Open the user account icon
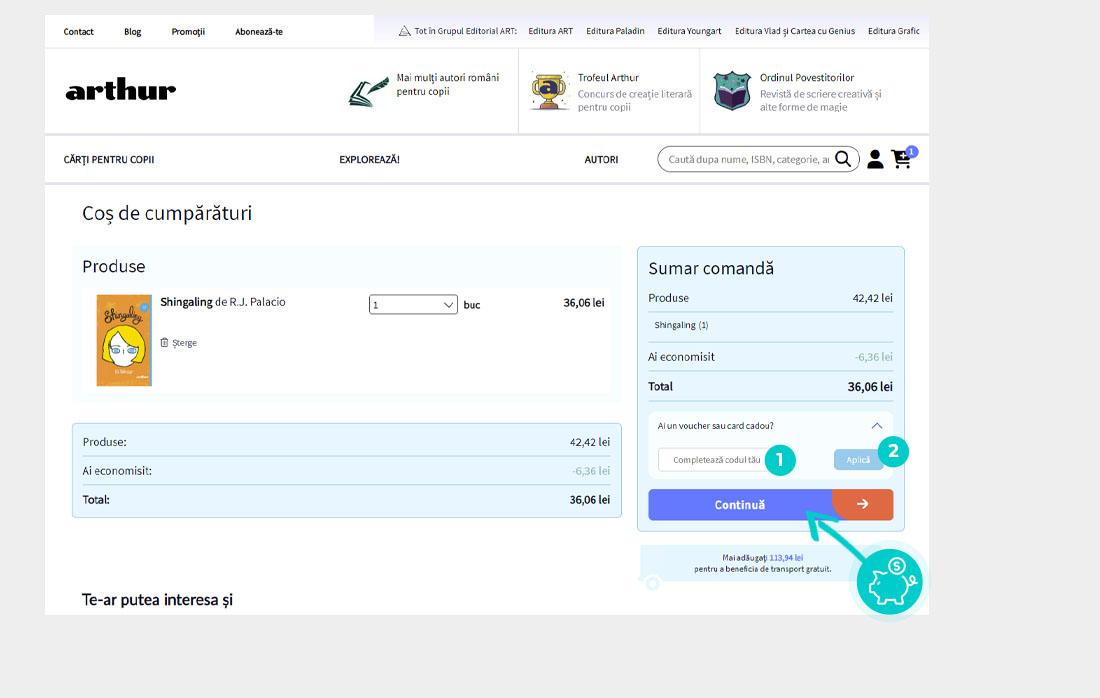This screenshot has height=698, width=1100. click(875, 159)
